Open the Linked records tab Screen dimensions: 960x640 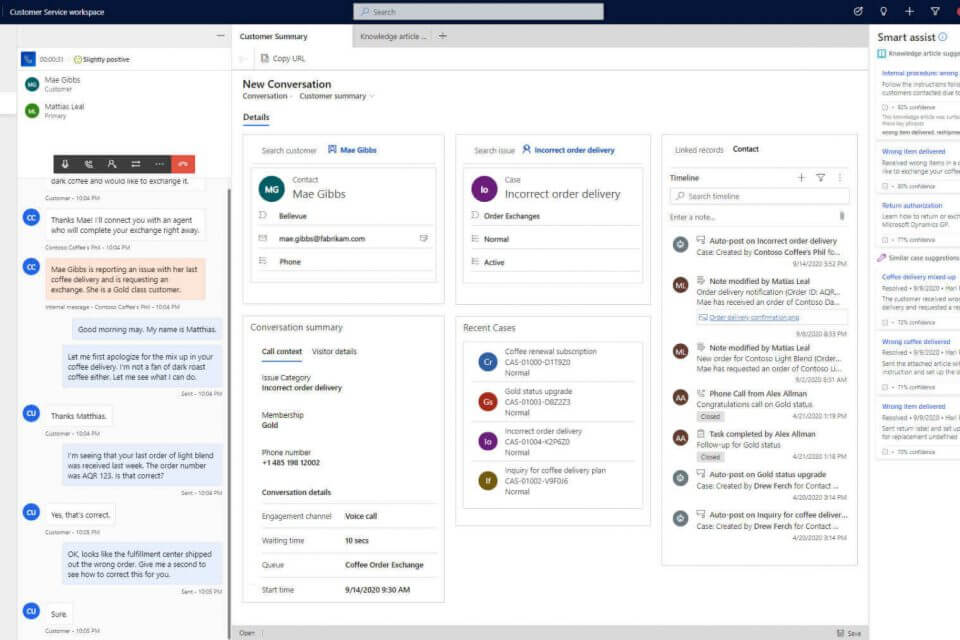point(698,150)
